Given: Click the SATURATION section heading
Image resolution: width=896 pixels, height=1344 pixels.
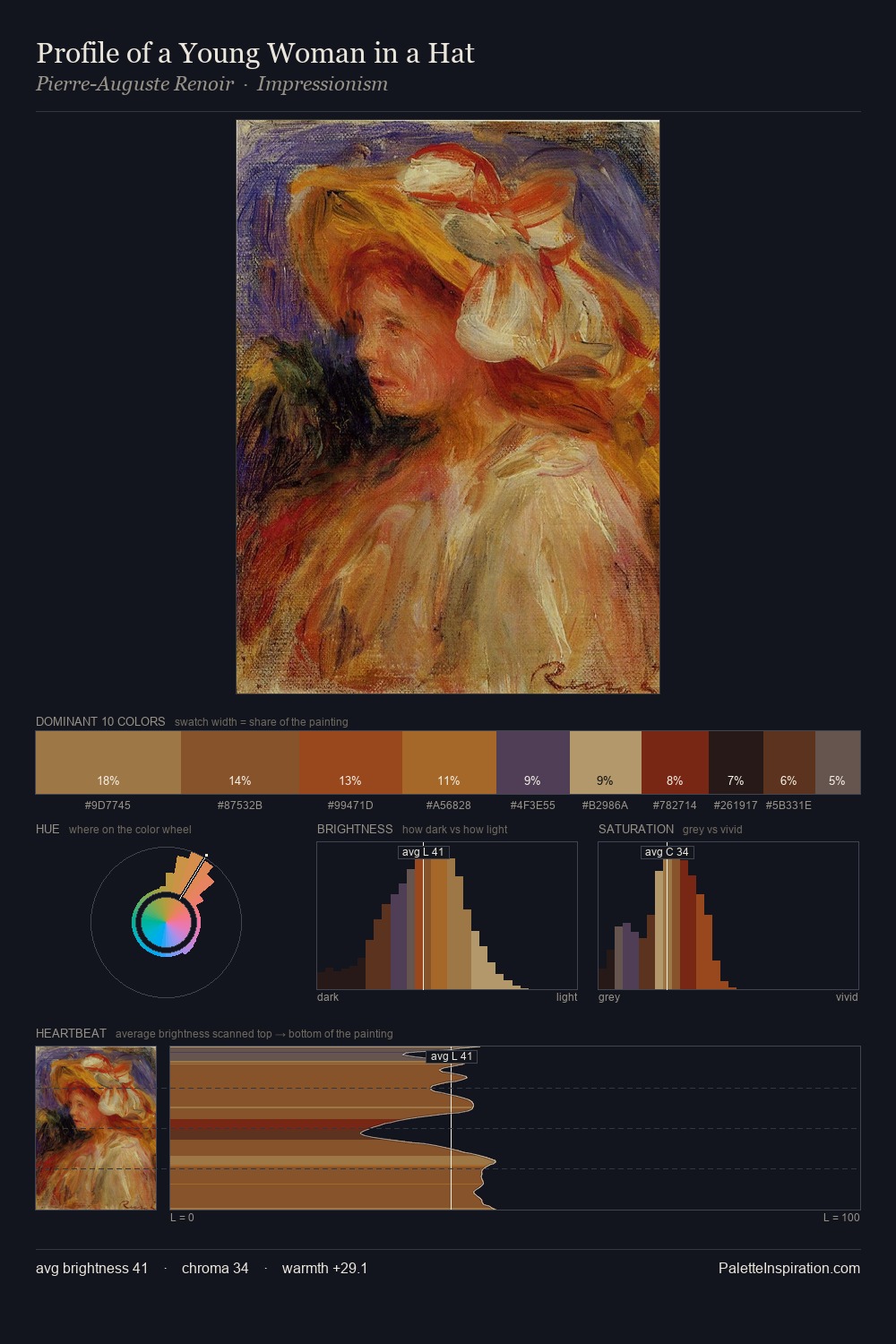Looking at the screenshot, I should [x=636, y=829].
